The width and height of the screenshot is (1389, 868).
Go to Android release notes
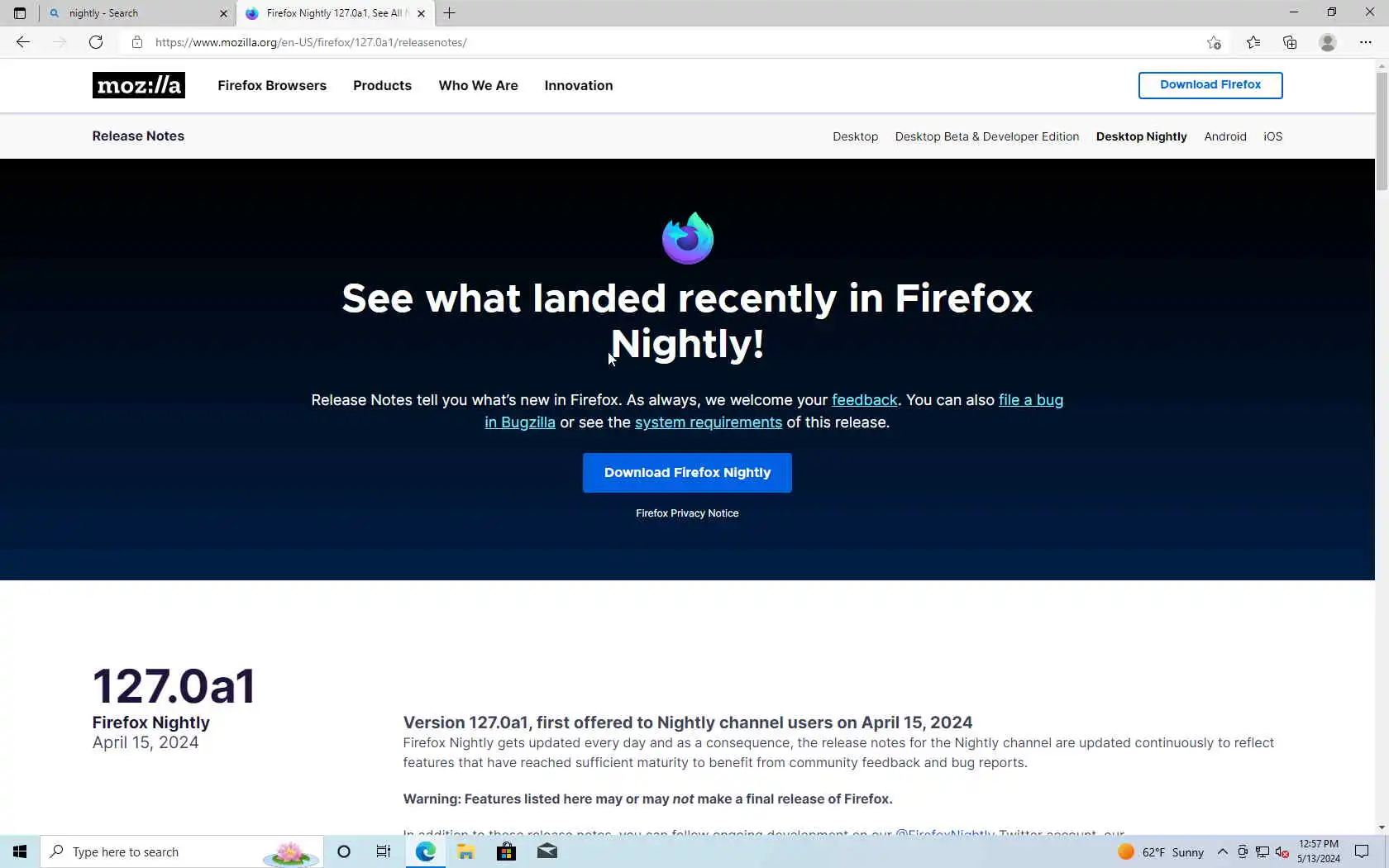pyautogui.click(x=1224, y=136)
